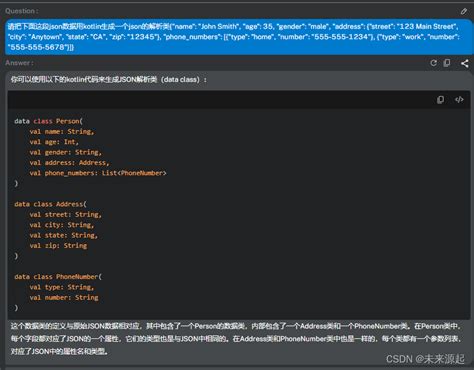Share the answer using the share icon
474x370 pixels.
465,63
